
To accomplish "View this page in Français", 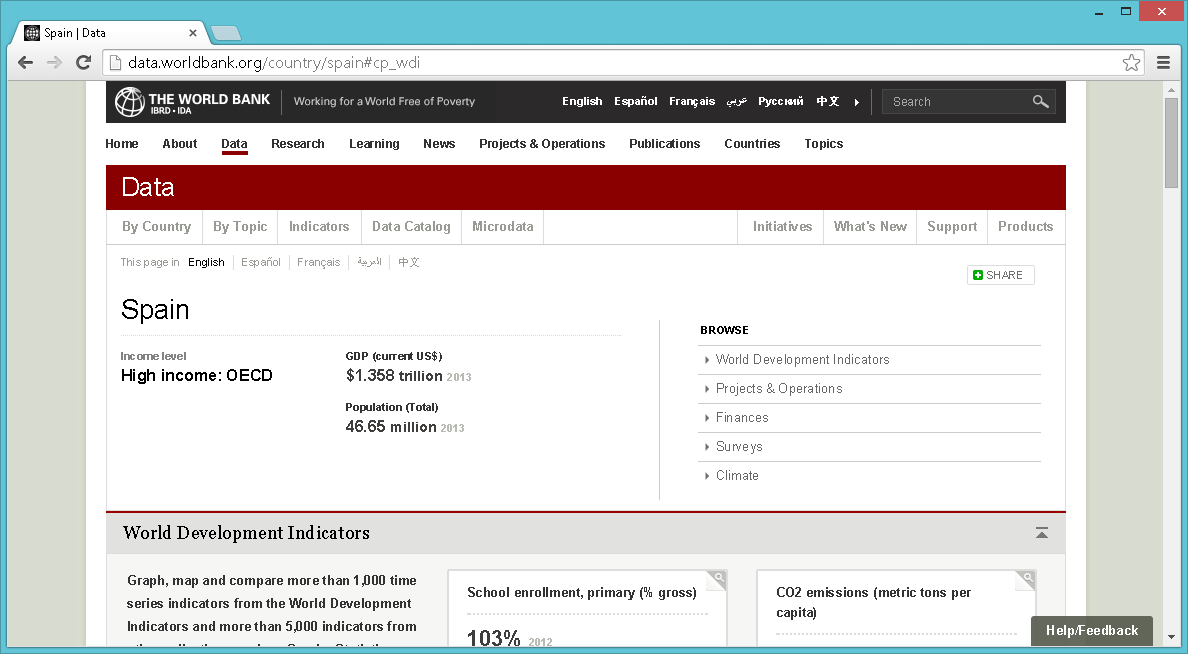I will click(318, 262).
